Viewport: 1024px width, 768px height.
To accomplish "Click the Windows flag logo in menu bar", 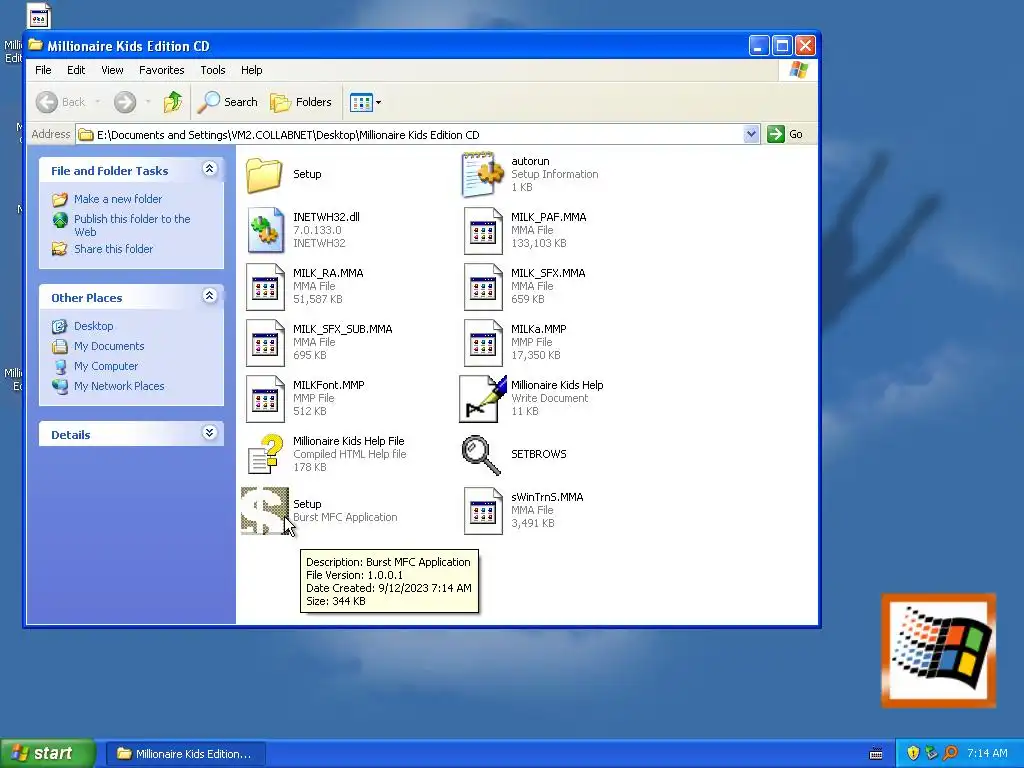I will click(798, 70).
